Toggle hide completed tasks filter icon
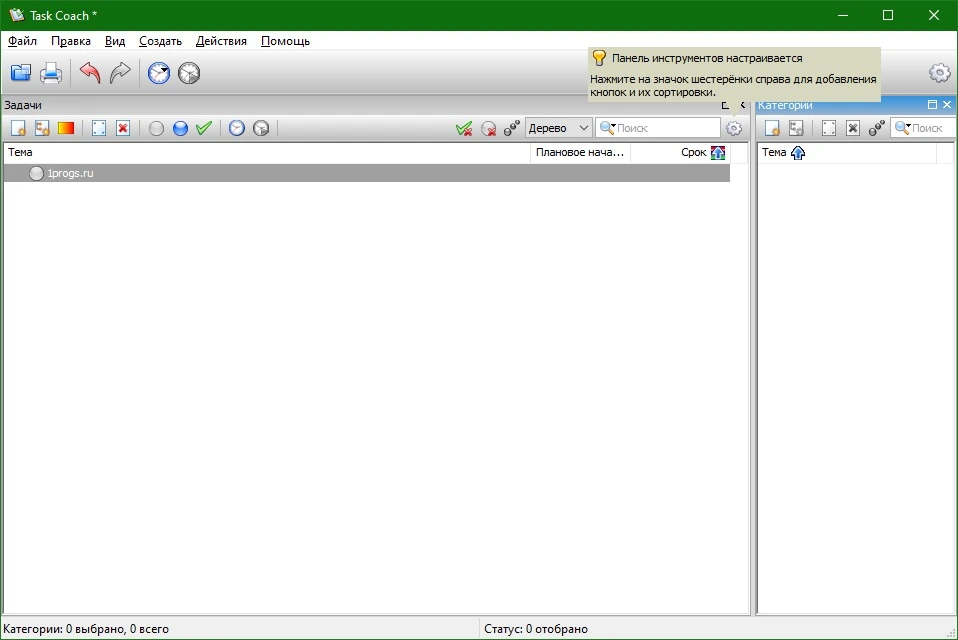 pyautogui.click(x=464, y=128)
